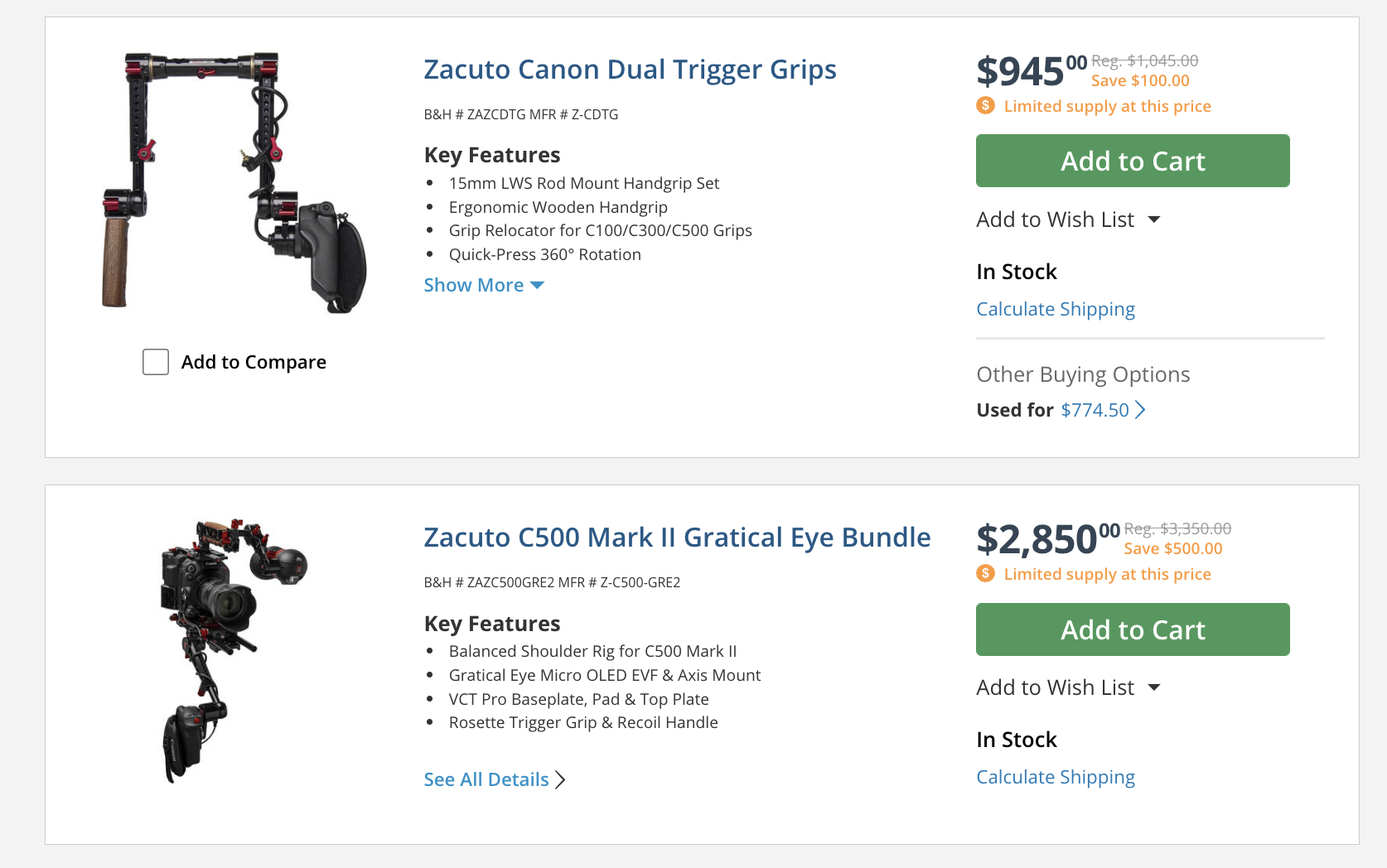This screenshot has width=1387, height=868.
Task: Click arrow icon after See All Details
Action: tap(561, 779)
